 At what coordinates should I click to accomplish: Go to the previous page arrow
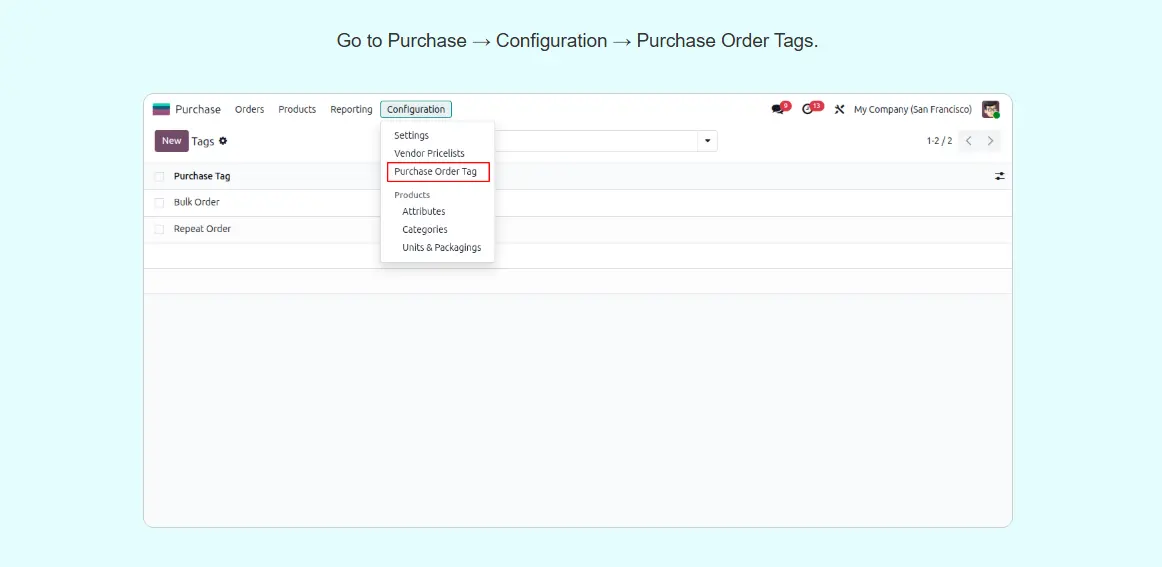point(968,141)
